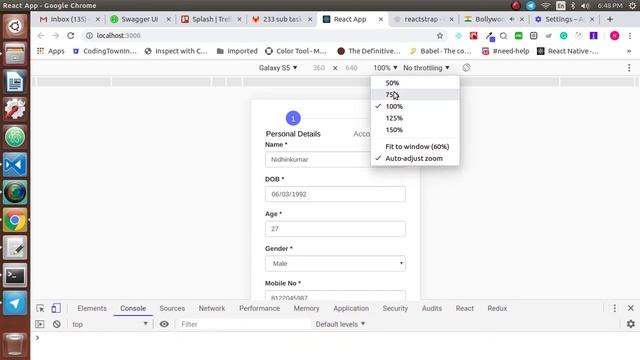Show console sidebar icon
The height and width of the screenshot is (360, 640).
click(40, 324)
